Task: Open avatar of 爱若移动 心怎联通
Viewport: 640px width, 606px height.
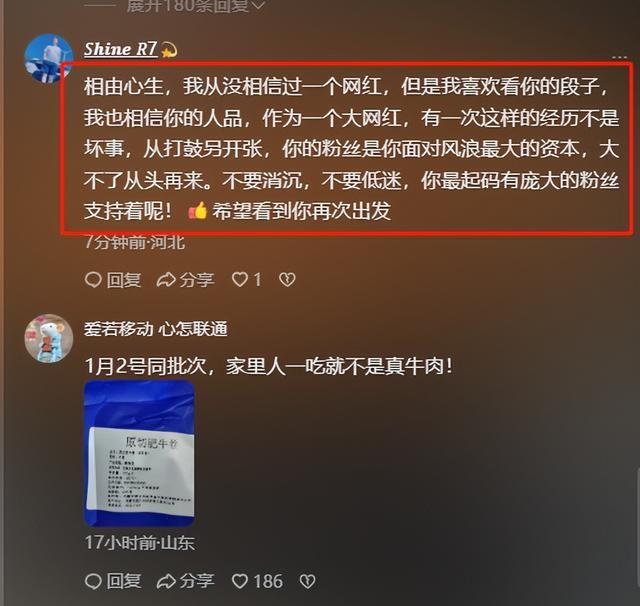Action: 49,338
